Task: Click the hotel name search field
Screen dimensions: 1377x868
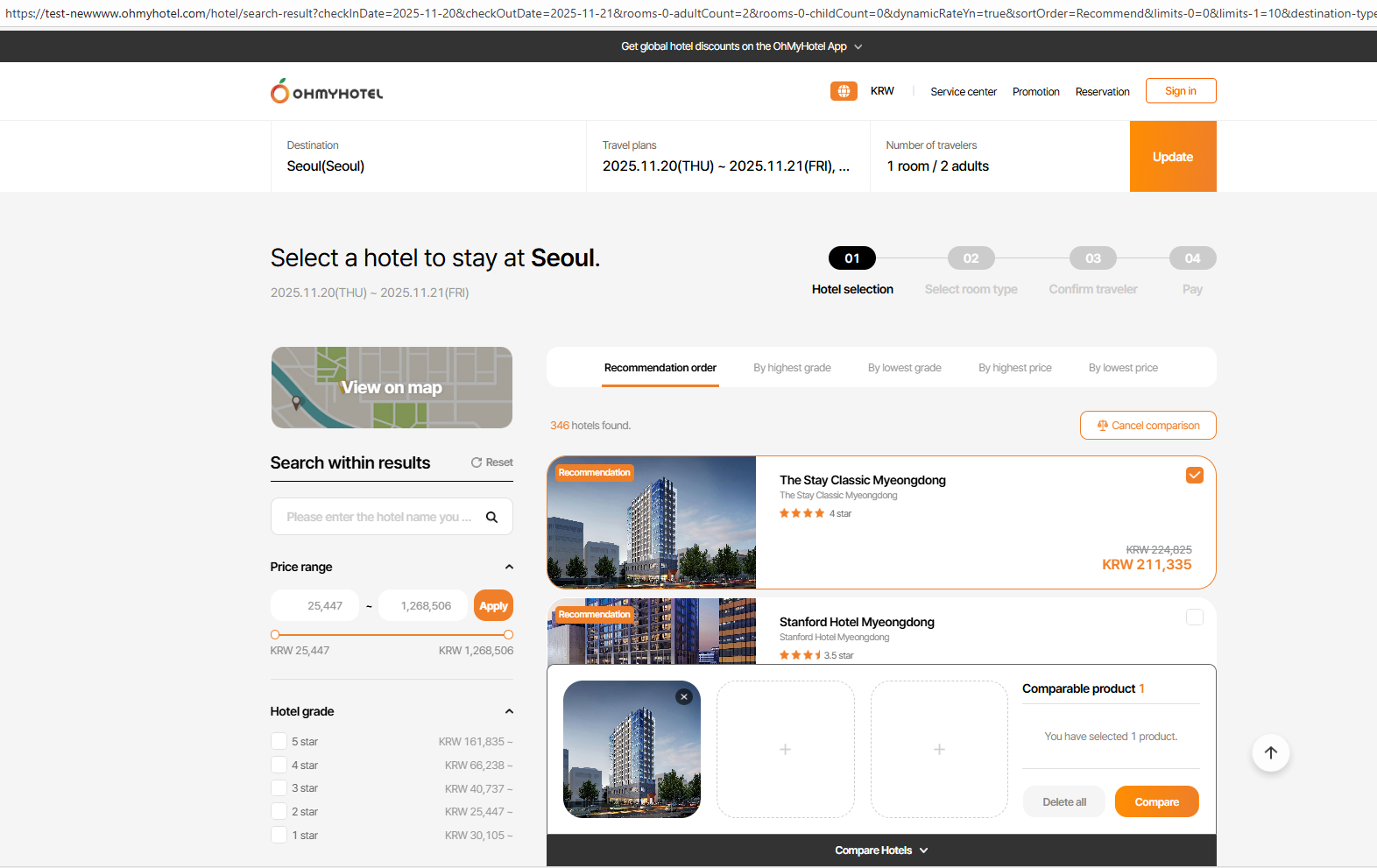Action: click(378, 518)
